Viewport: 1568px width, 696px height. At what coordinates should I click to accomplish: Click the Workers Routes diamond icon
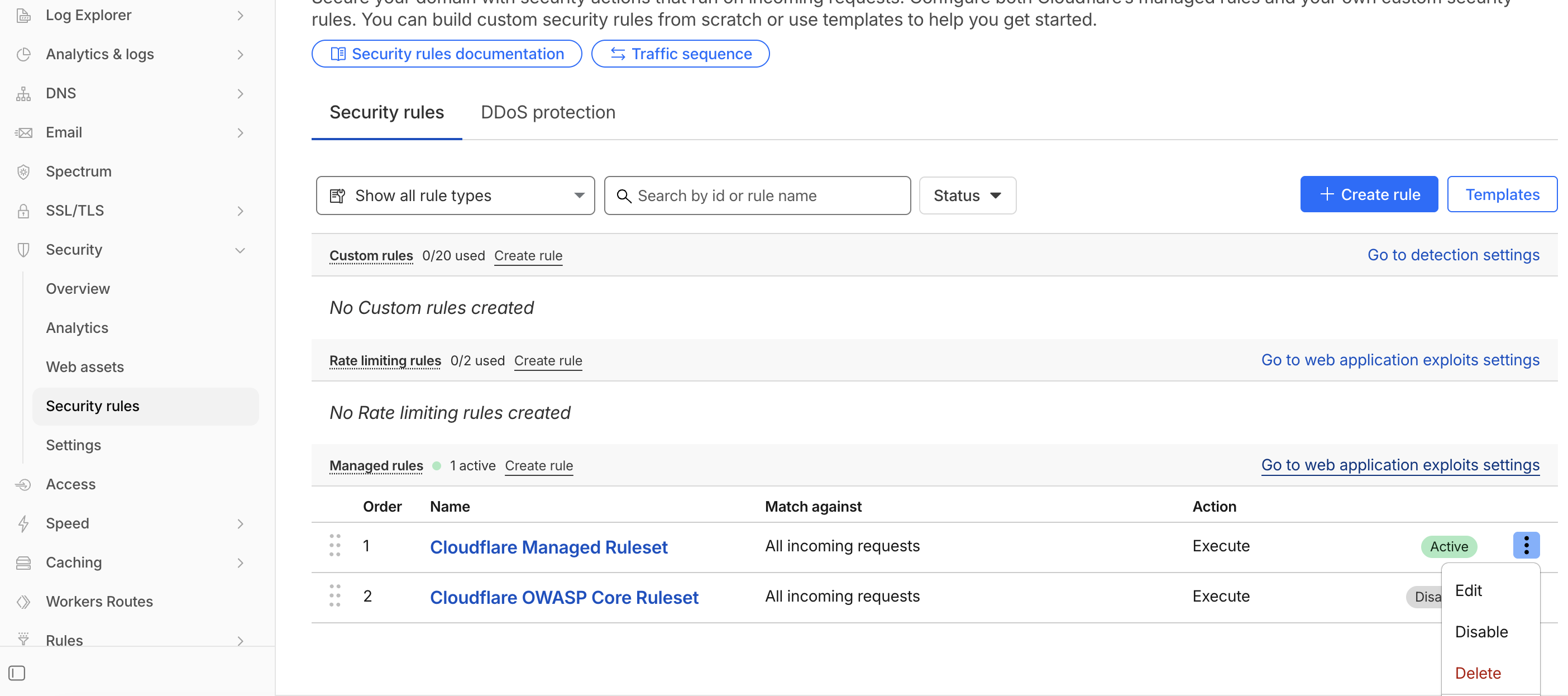(x=23, y=602)
